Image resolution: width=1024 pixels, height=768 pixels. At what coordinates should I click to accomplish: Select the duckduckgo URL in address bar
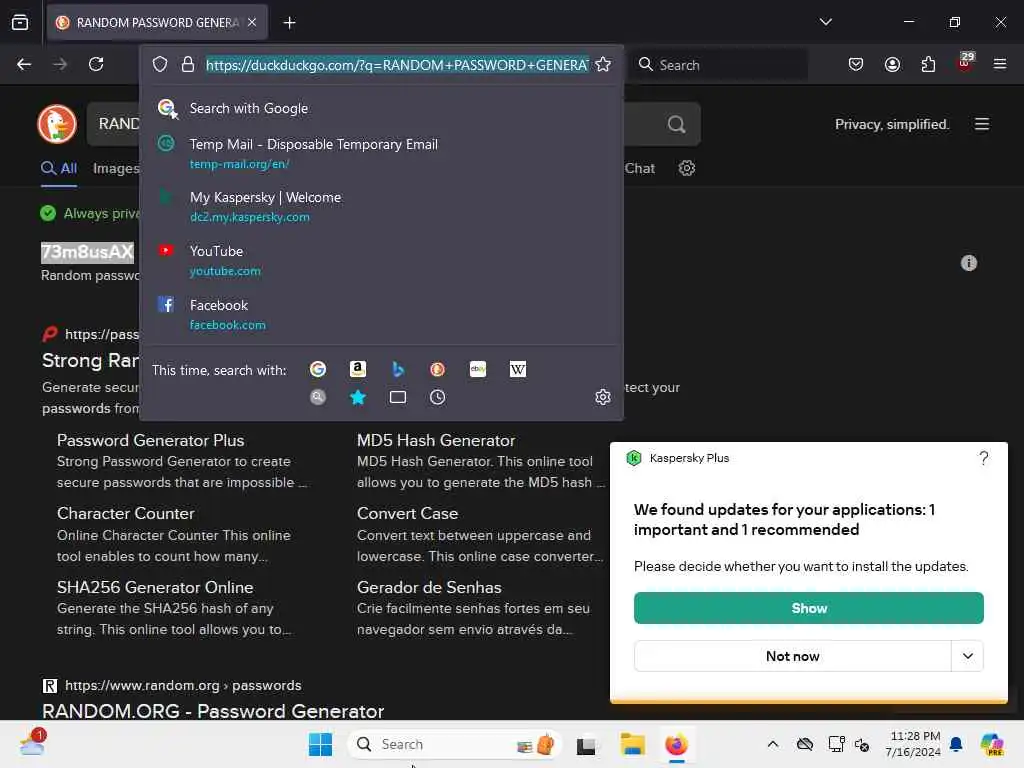point(397,65)
